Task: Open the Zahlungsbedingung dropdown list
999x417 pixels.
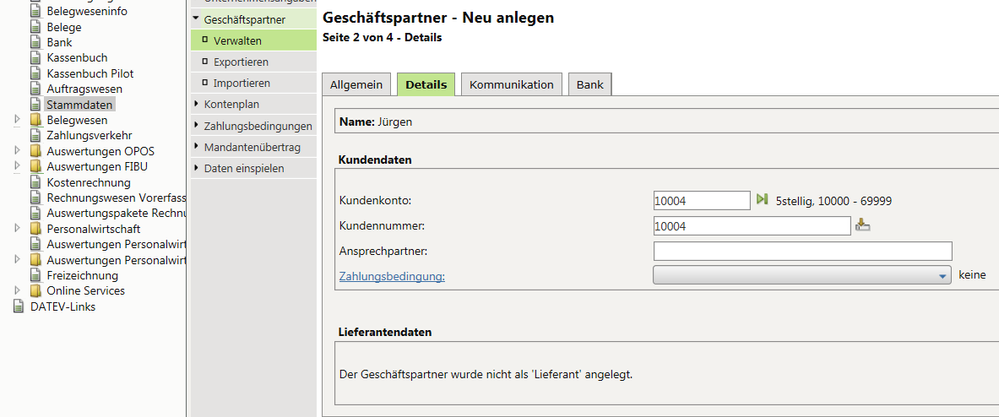Action: pyautogui.click(x=942, y=276)
